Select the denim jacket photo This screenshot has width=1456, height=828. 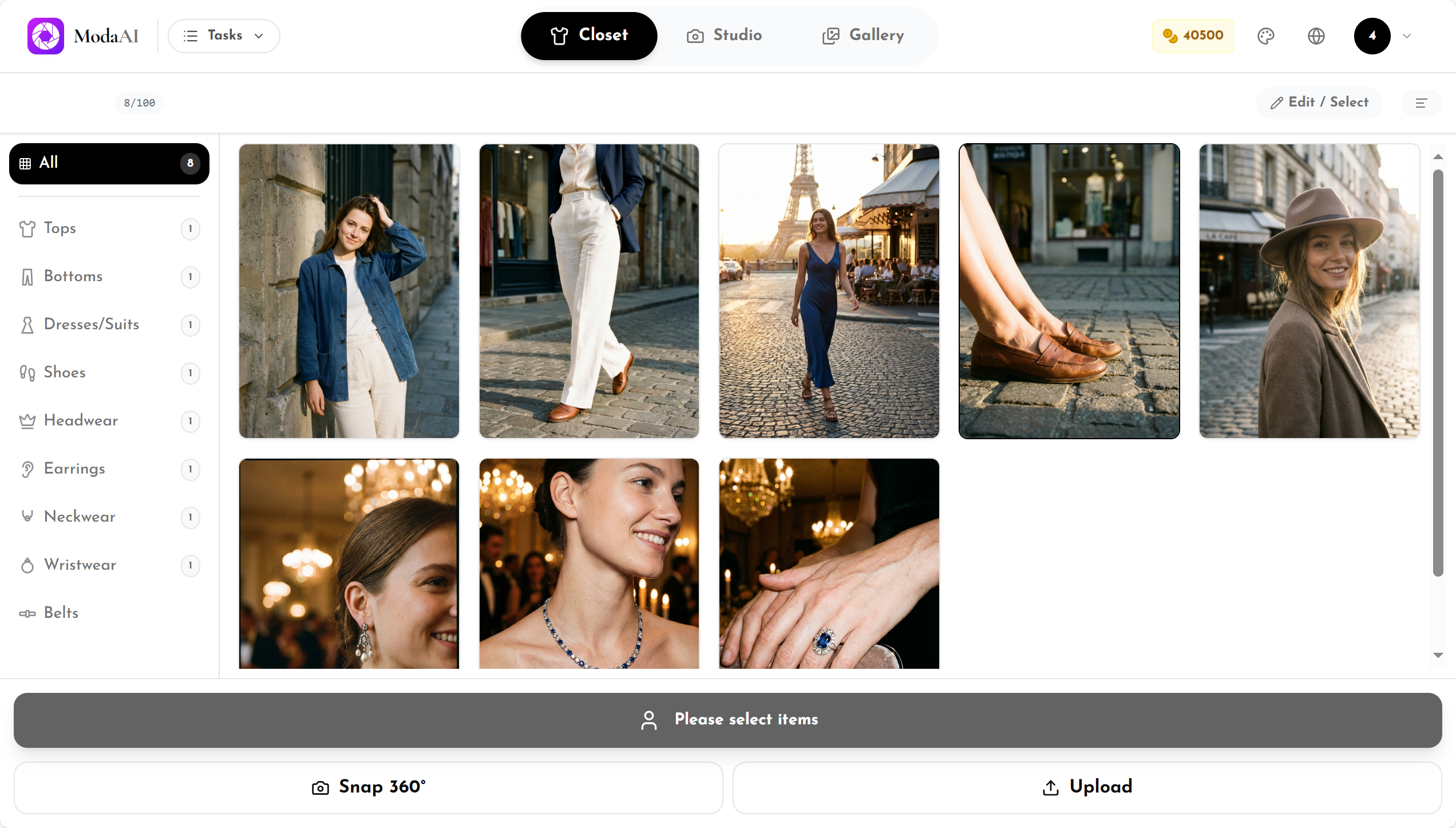pyautogui.click(x=349, y=291)
